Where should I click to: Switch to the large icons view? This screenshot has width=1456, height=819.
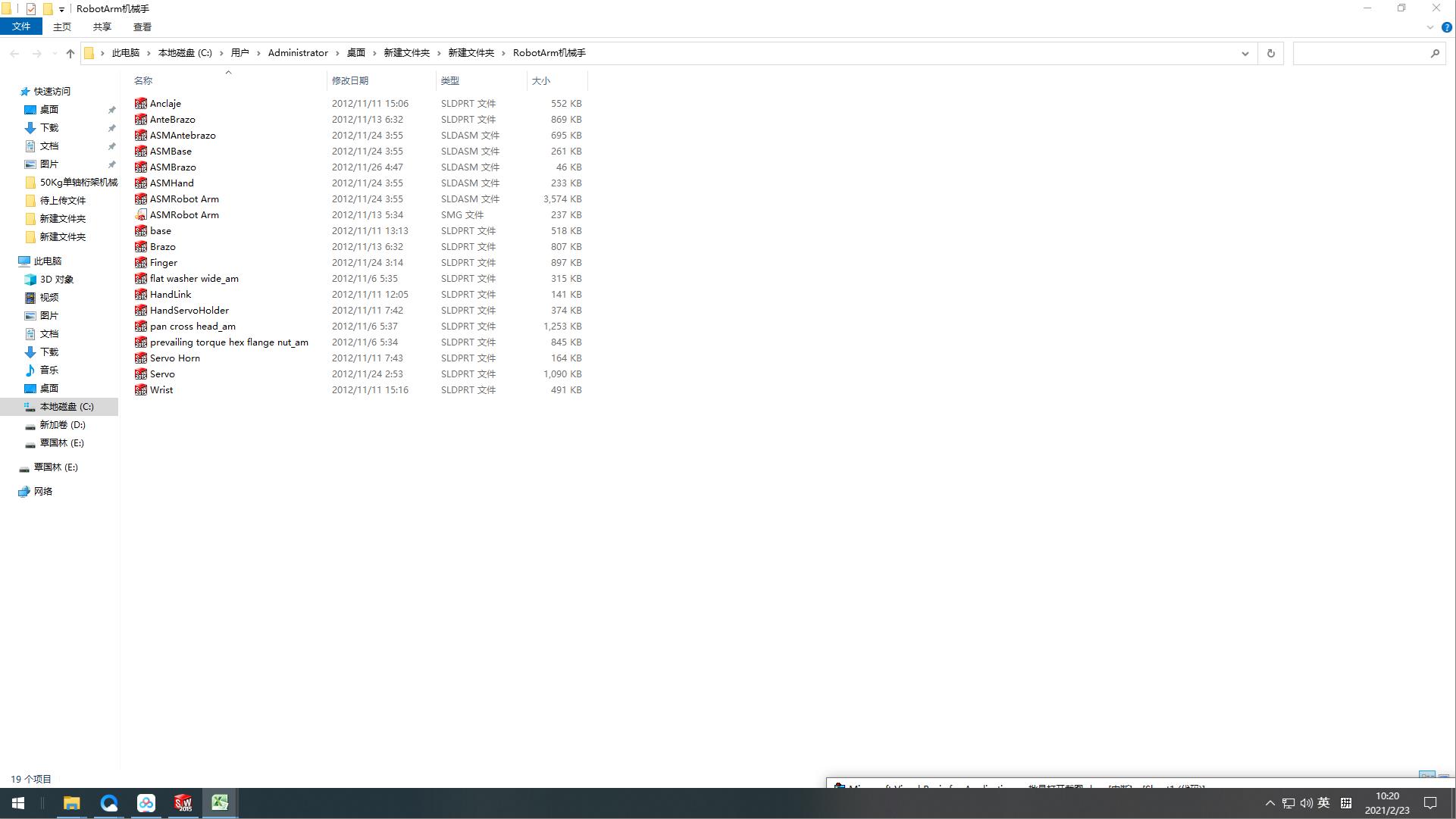point(1444,778)
